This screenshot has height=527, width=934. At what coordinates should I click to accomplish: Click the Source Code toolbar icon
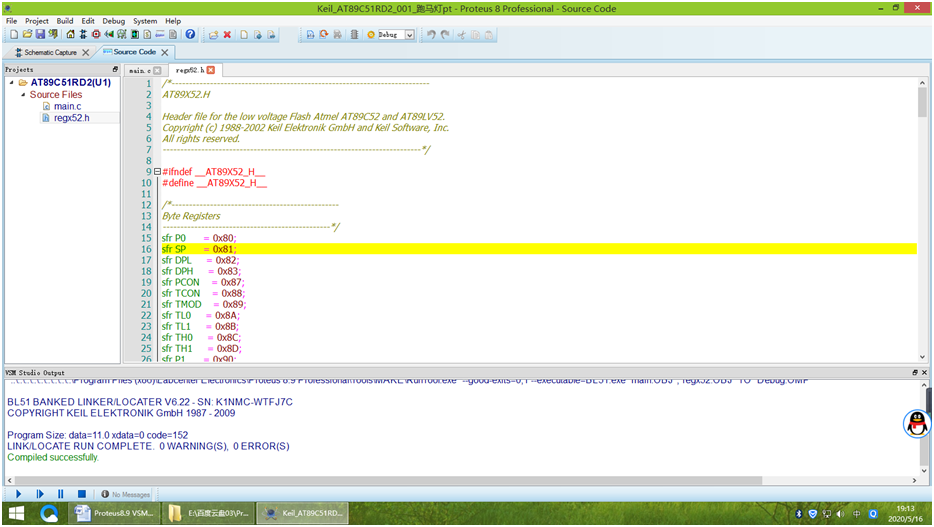click(160, 35)
